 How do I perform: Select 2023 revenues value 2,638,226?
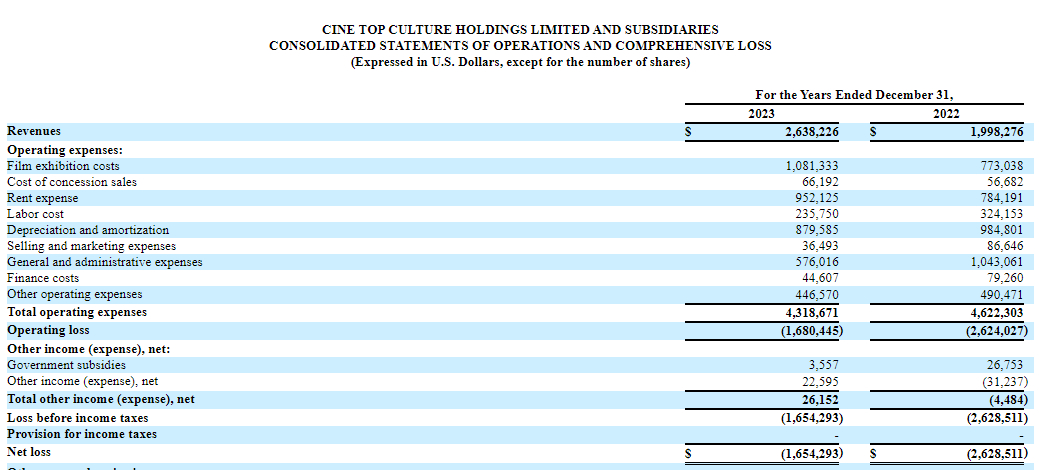pyautogui.click(x=812, y=132)
